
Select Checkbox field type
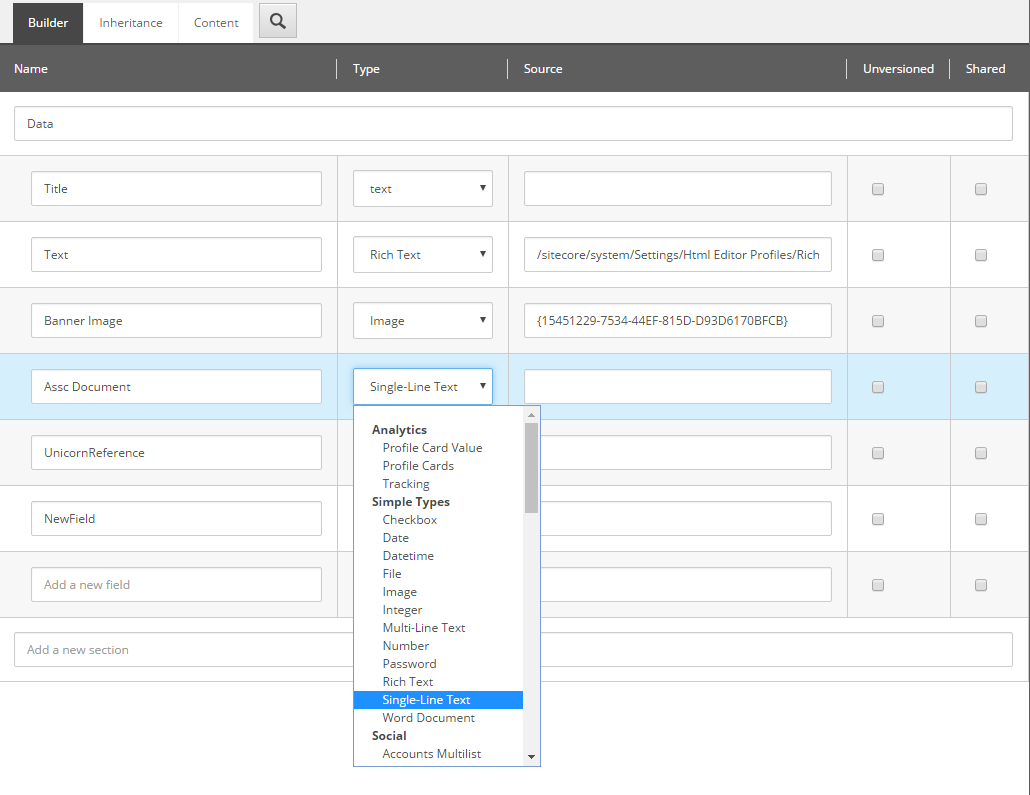click(409, 520)
